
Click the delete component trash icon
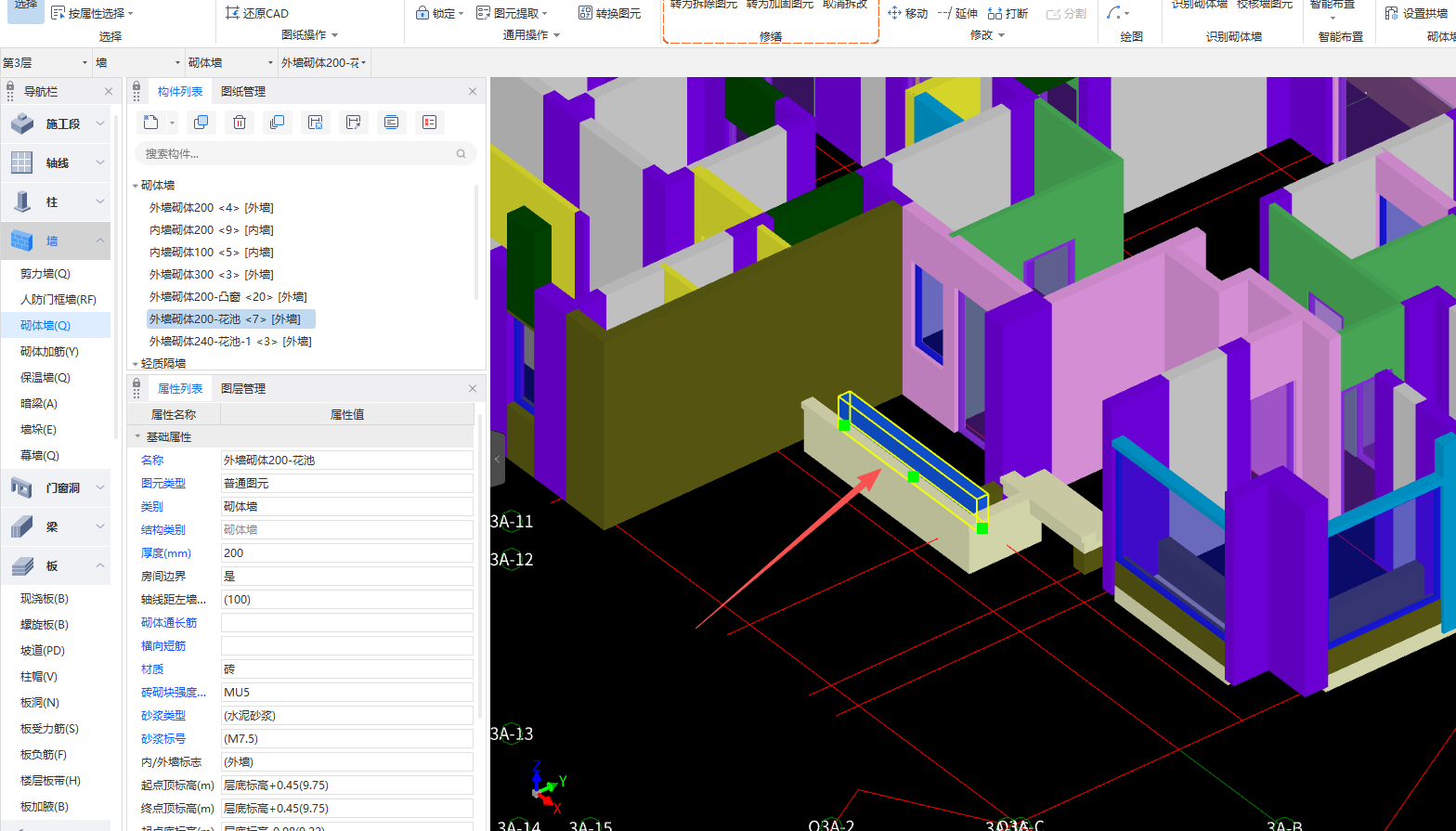coord(239,123)
